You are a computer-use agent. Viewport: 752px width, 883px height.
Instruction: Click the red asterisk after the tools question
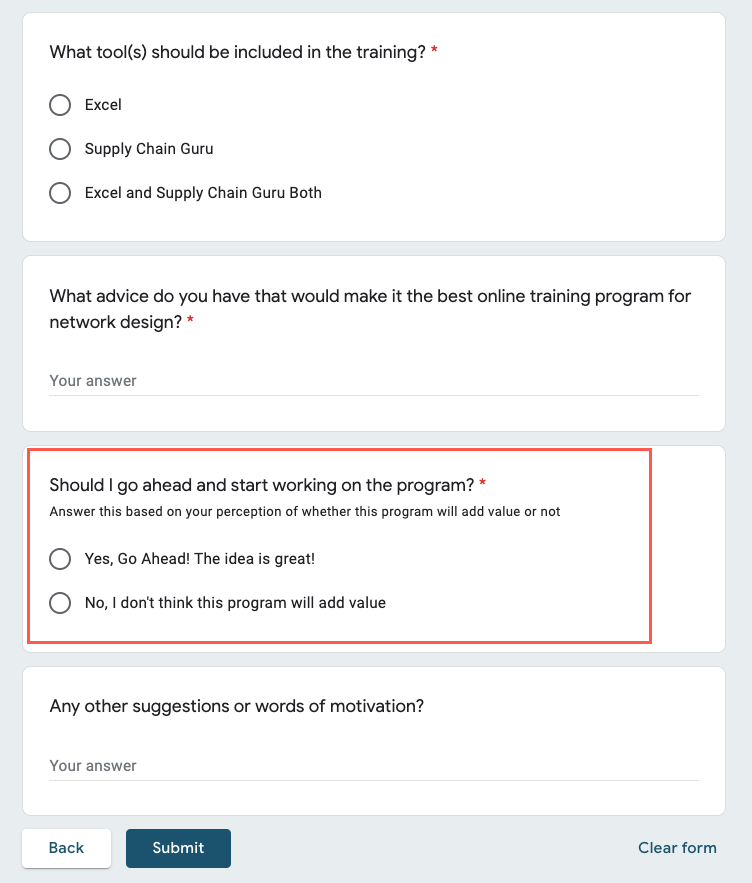(x=434, y=51)
